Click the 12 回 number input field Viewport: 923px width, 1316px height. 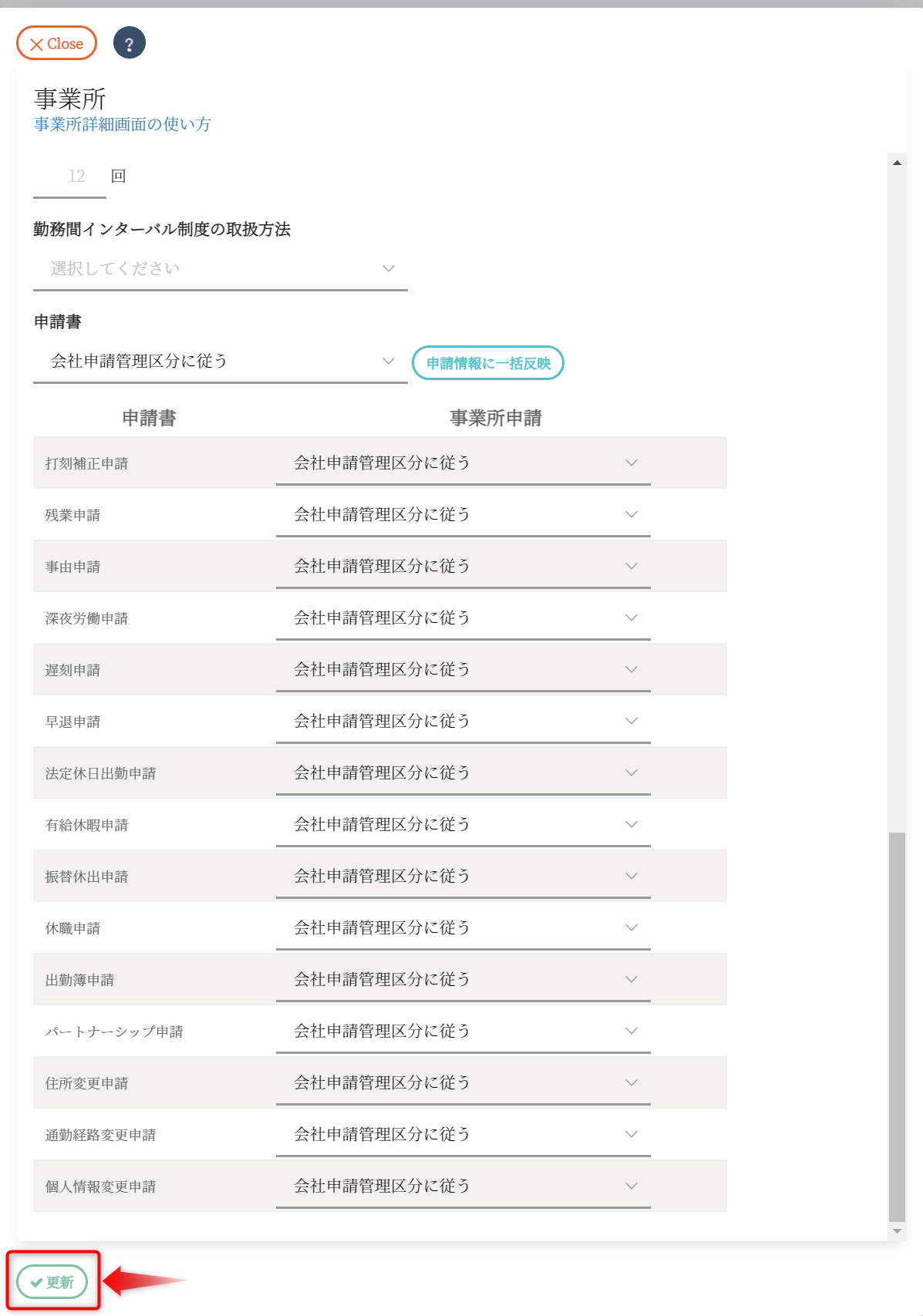(69, 177)
